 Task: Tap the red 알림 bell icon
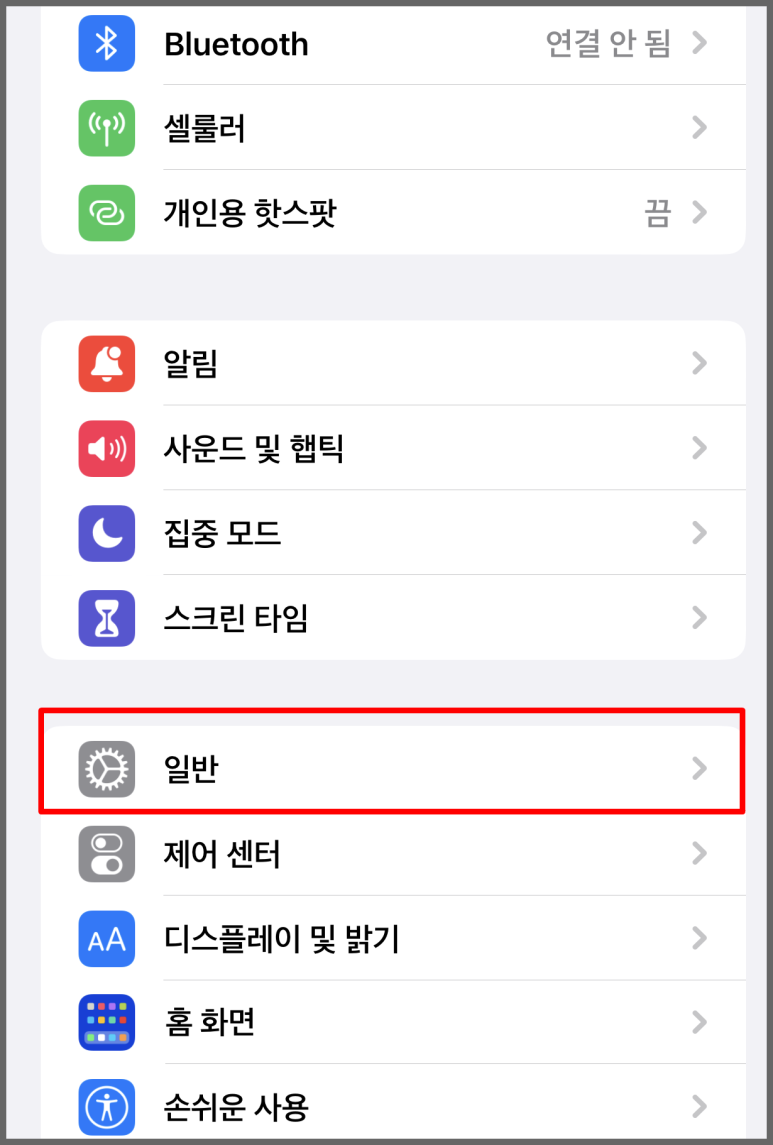tap(107, 363)
